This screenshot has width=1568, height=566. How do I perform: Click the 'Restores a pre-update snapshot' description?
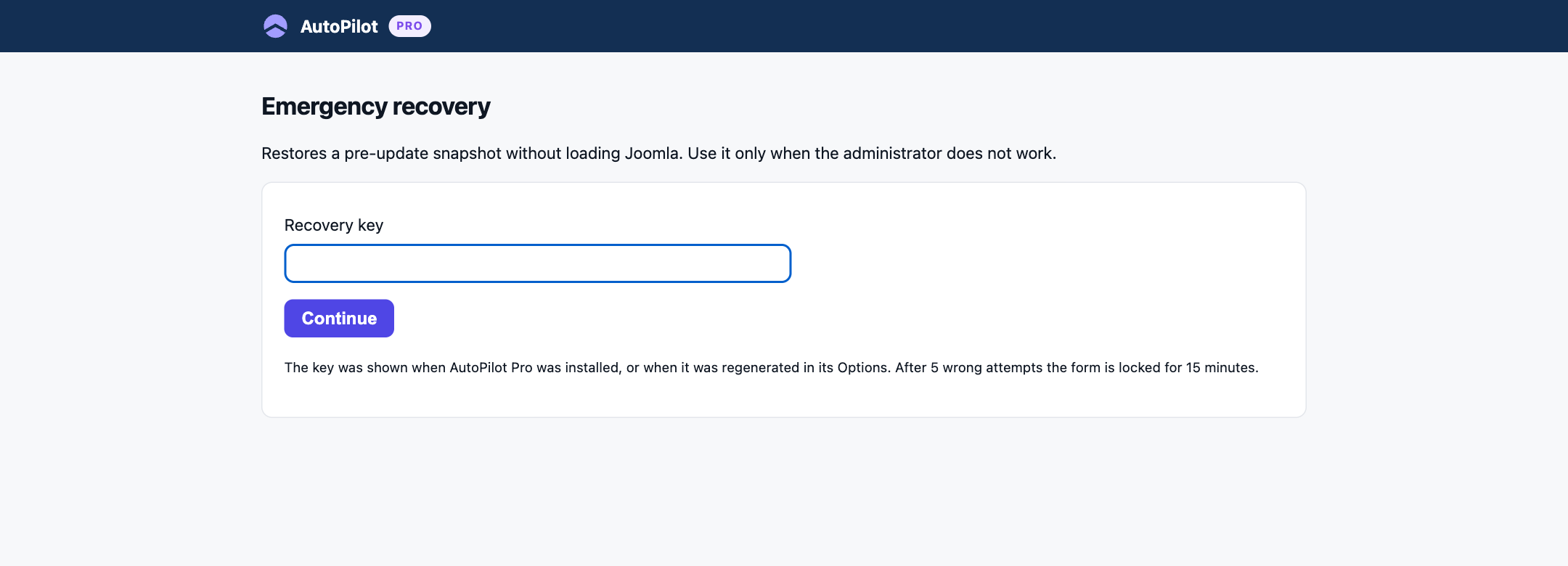pyautogui.click(x=659, y=153)
